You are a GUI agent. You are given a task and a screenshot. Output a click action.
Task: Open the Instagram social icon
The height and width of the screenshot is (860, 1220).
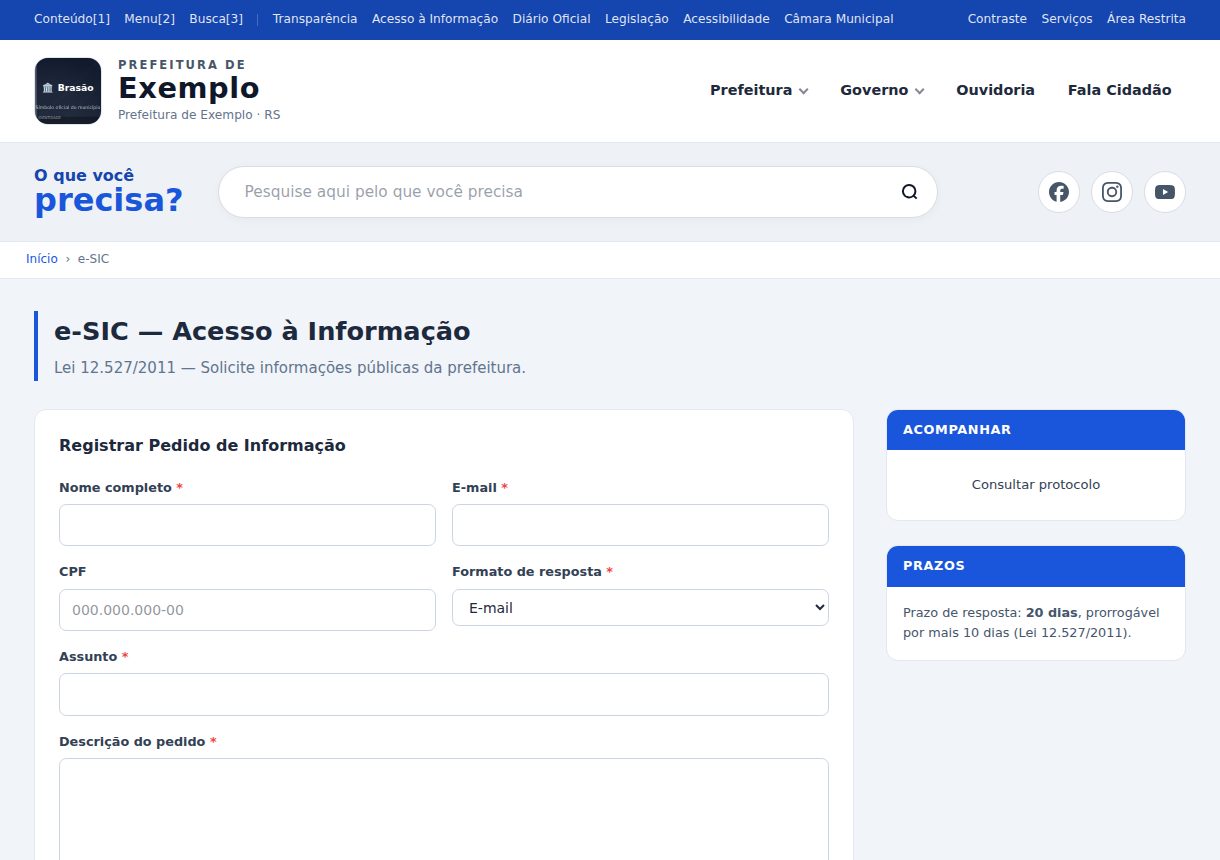click(x=1112, y=192)
